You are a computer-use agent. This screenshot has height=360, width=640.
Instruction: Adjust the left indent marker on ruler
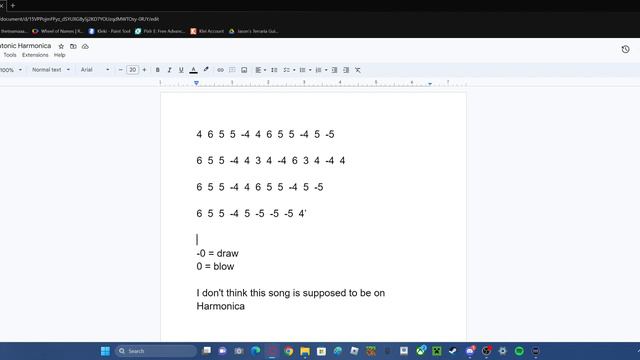196,83
